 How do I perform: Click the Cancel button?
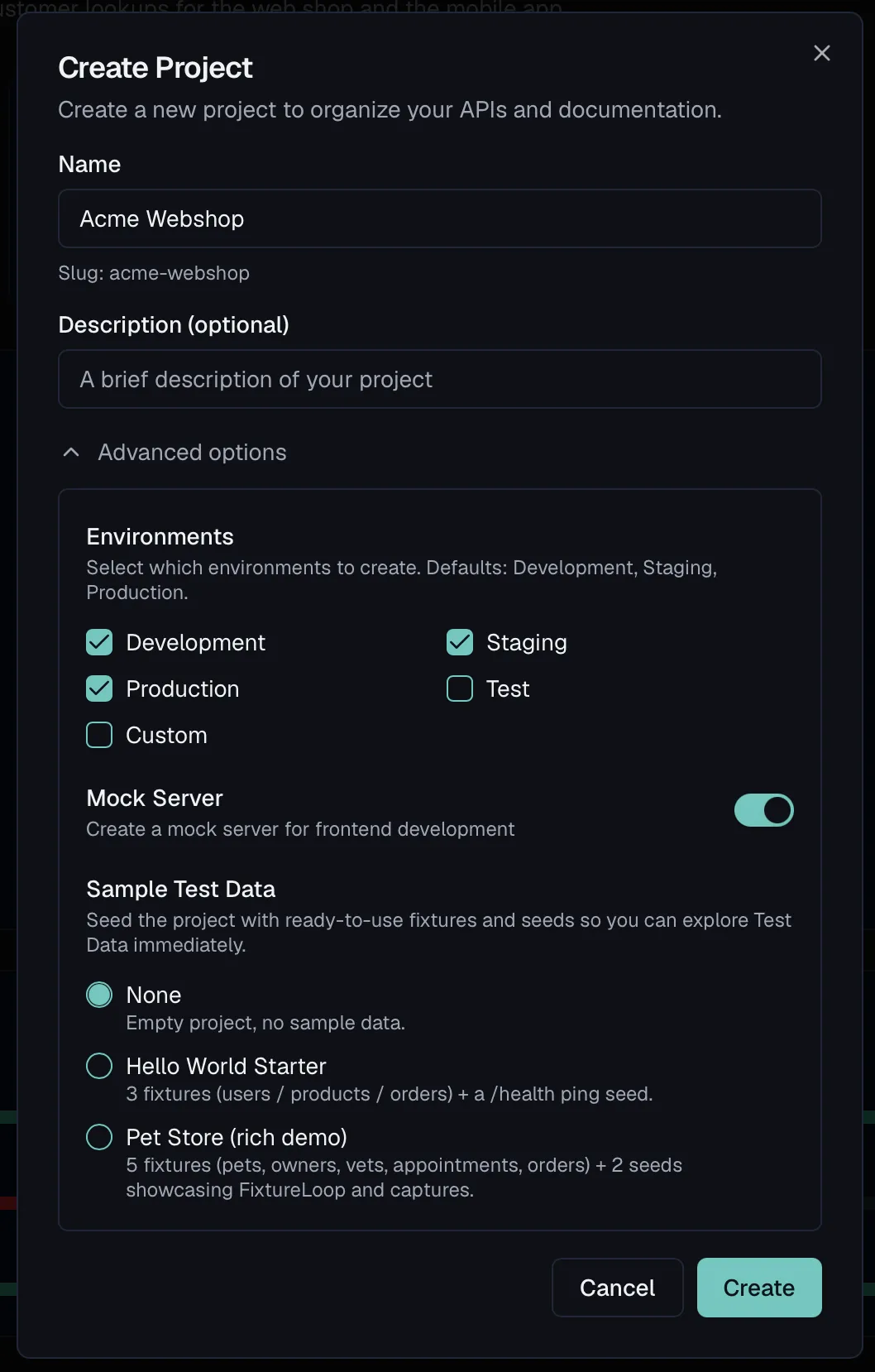(618, 1288)
